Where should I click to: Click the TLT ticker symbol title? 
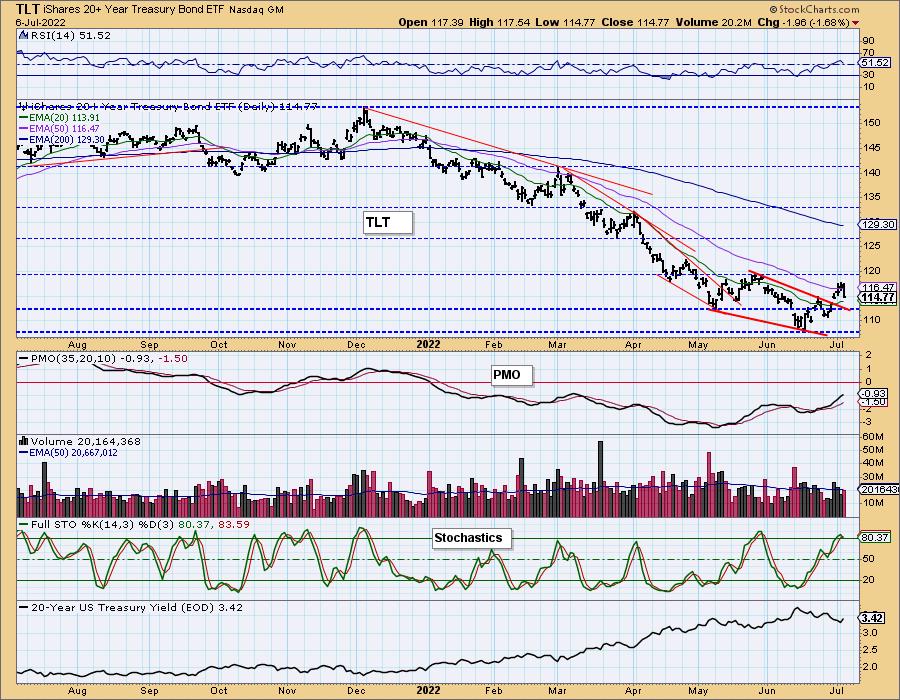(x=28, y=9)
